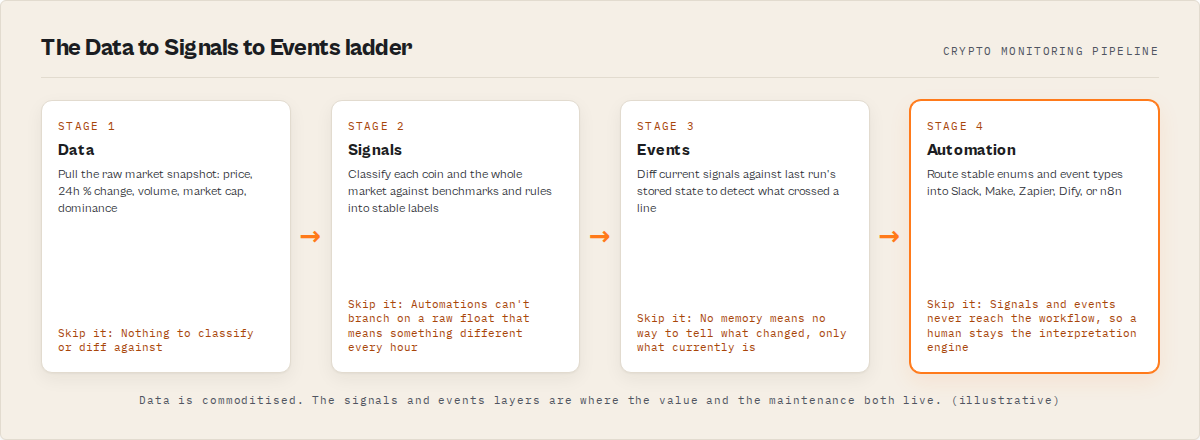Click the Data card's Skip it note
The width and height of the screenshot is (1200, 440).
tap(156, 340)
